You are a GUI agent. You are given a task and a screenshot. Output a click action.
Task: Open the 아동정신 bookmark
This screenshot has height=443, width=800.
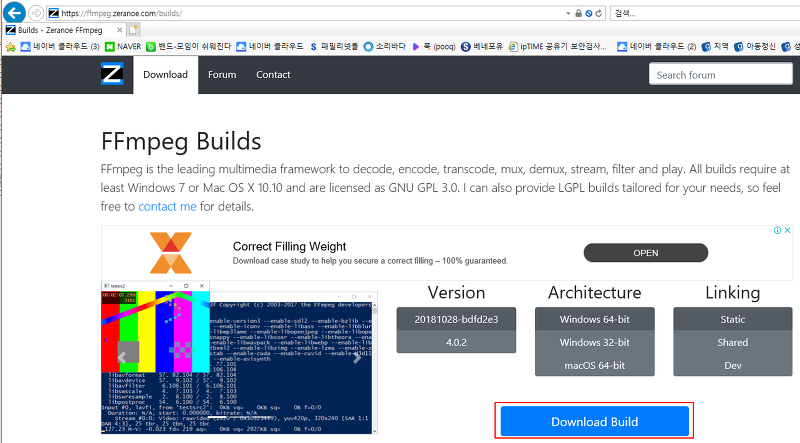755,46
